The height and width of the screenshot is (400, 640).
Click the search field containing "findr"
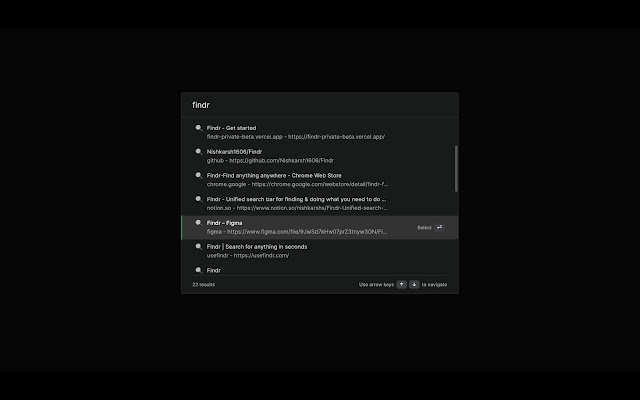320,105
